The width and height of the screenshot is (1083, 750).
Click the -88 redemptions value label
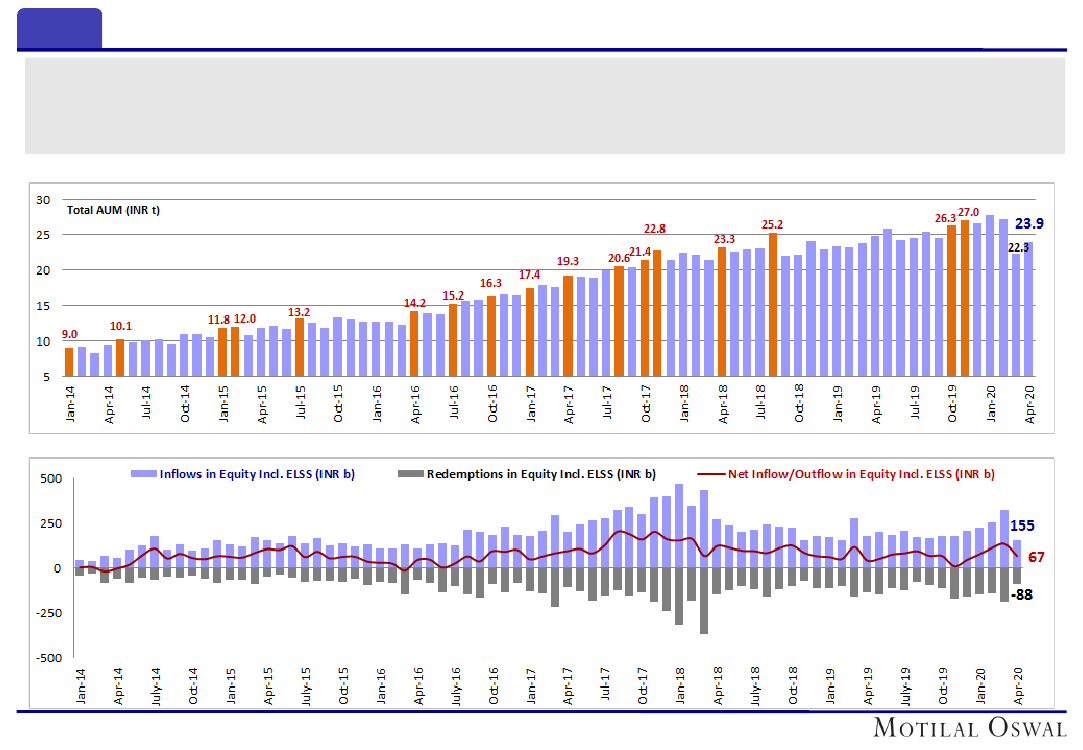tap(1021, 595)
